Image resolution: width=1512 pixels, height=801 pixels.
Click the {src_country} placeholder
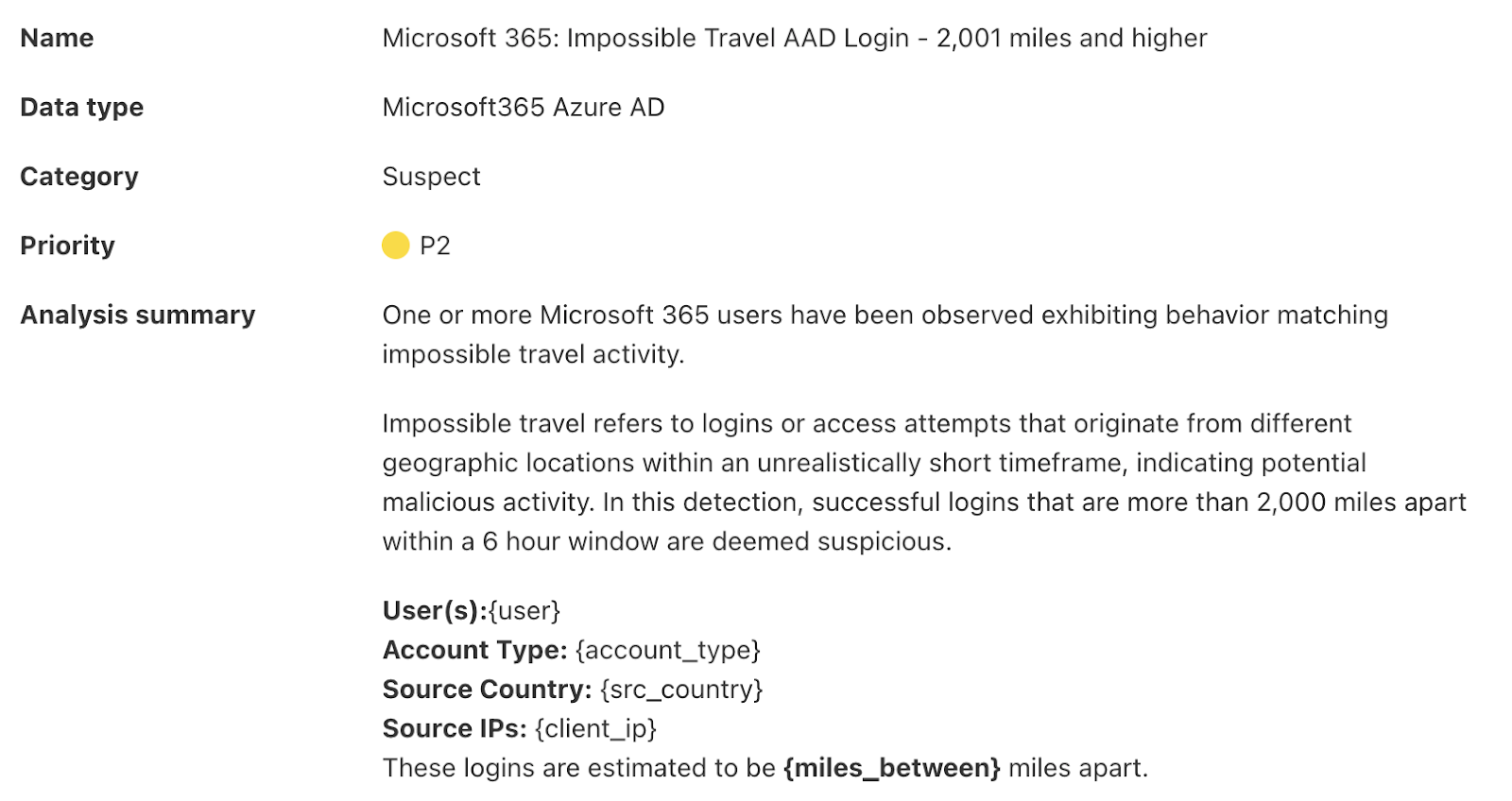[681, 690]
